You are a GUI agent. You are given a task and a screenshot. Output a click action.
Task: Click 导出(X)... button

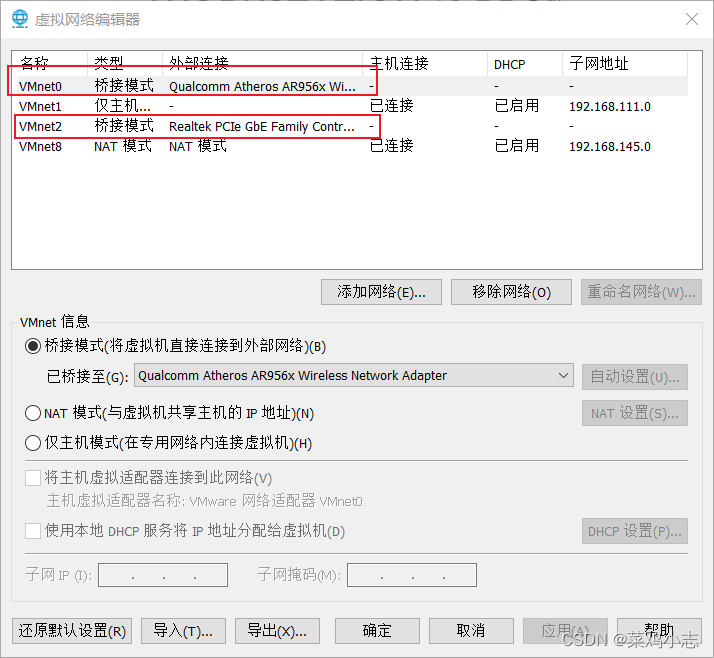(x=277, y=631)
